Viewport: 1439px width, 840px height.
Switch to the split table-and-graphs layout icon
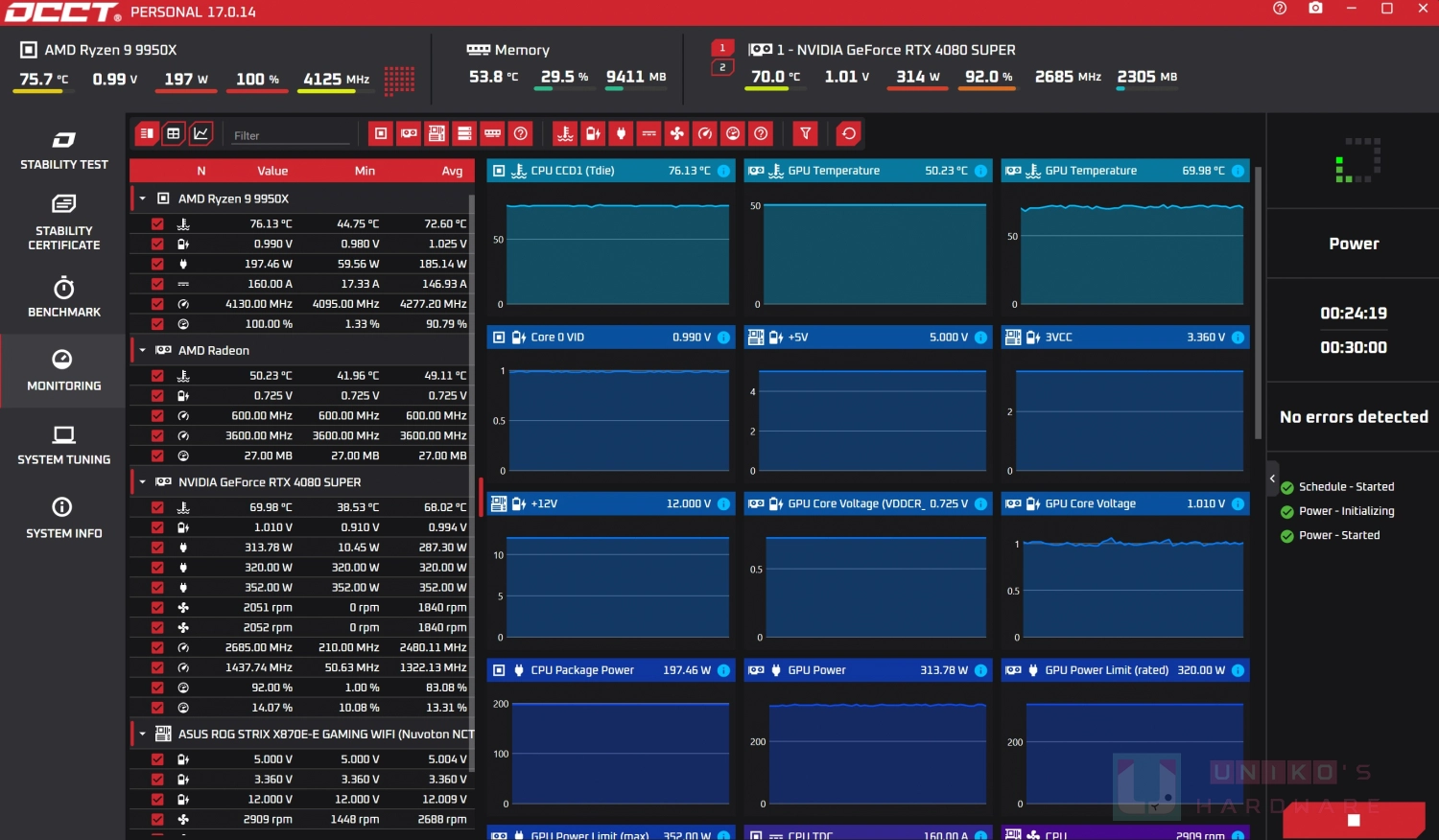coord(147,133)
